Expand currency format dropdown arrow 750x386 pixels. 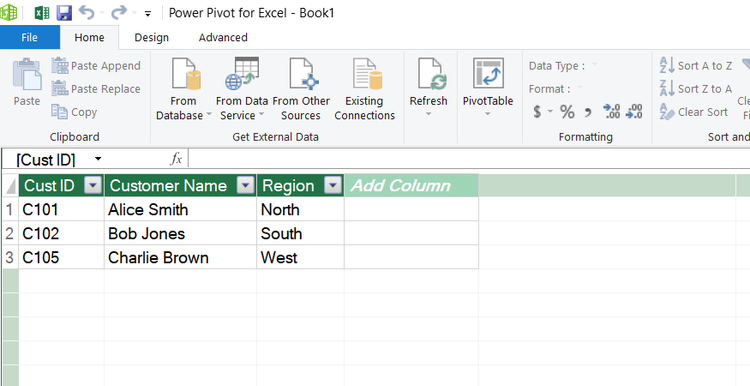tap(550, 112)
